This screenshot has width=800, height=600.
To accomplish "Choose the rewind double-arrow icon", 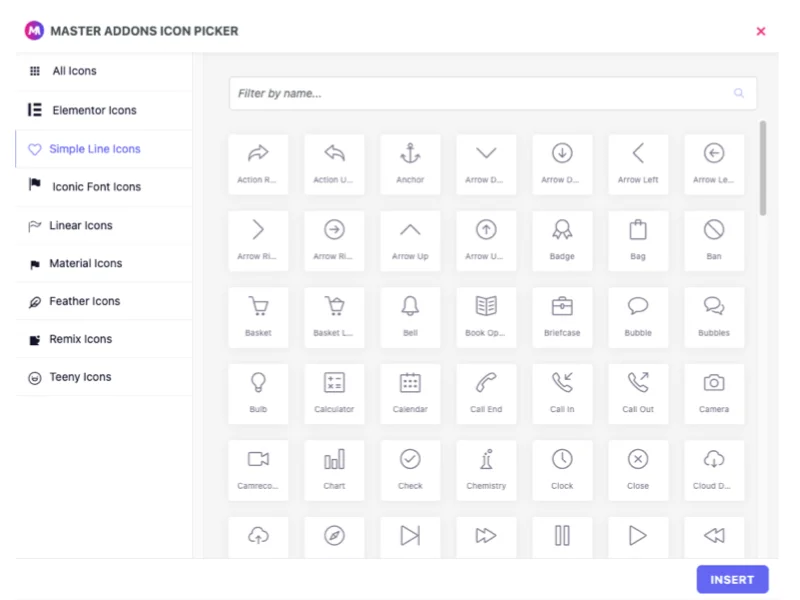I will (x=714, y=537).
